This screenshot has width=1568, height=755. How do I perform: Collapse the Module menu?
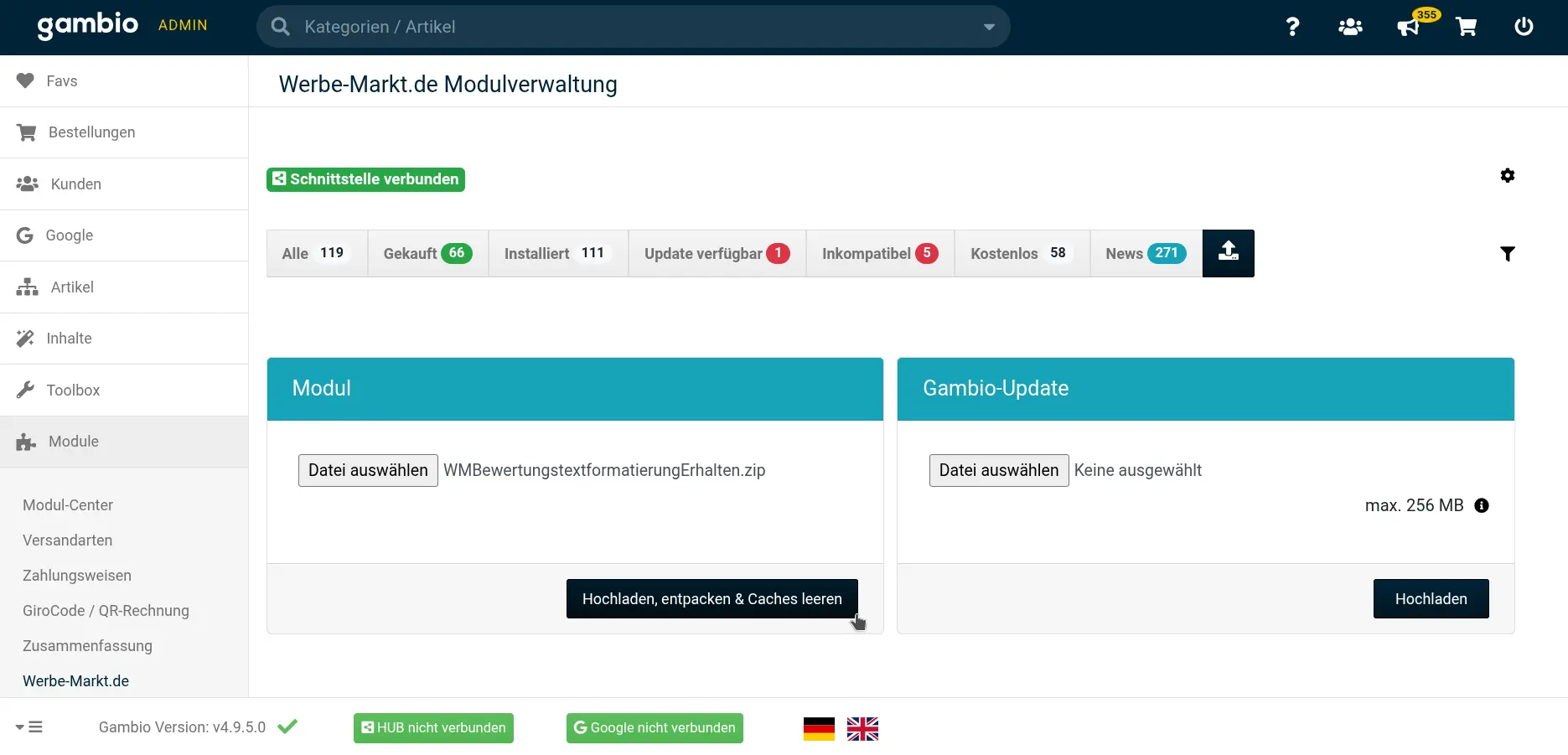pos(124,442)
